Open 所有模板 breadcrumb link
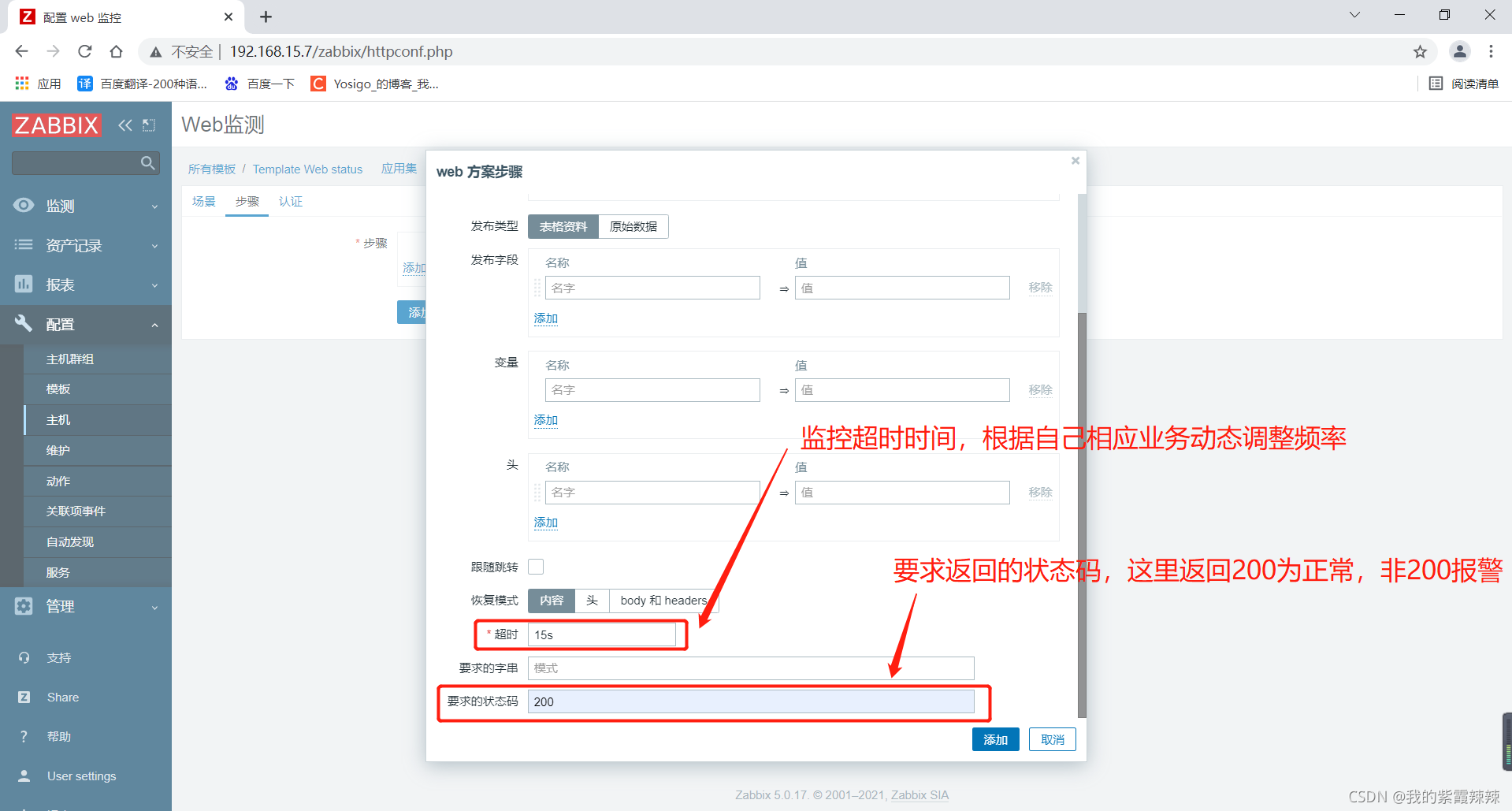This screenshot has height=811, width=1512. point(212,169)
